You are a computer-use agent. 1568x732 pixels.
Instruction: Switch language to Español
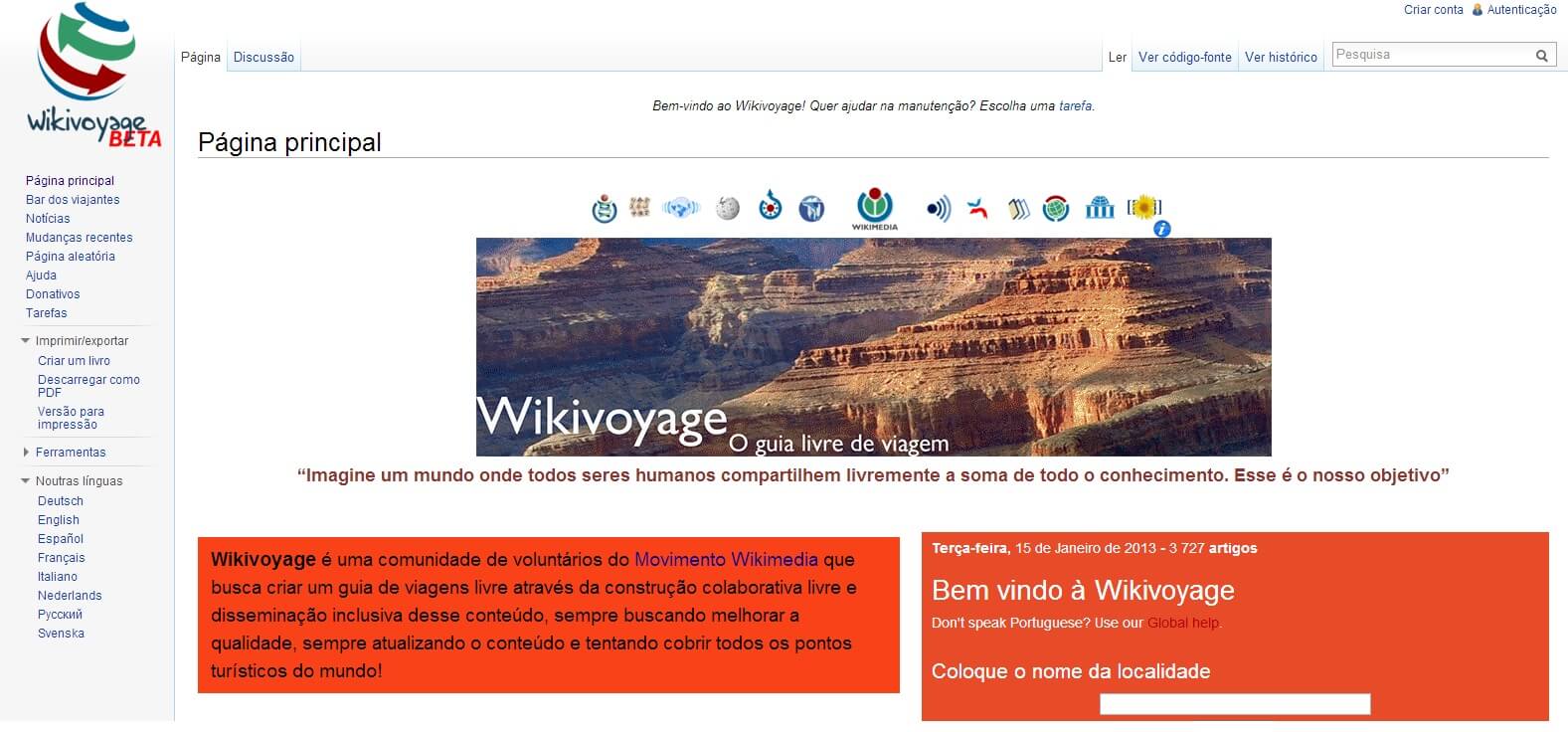(61, 539)
